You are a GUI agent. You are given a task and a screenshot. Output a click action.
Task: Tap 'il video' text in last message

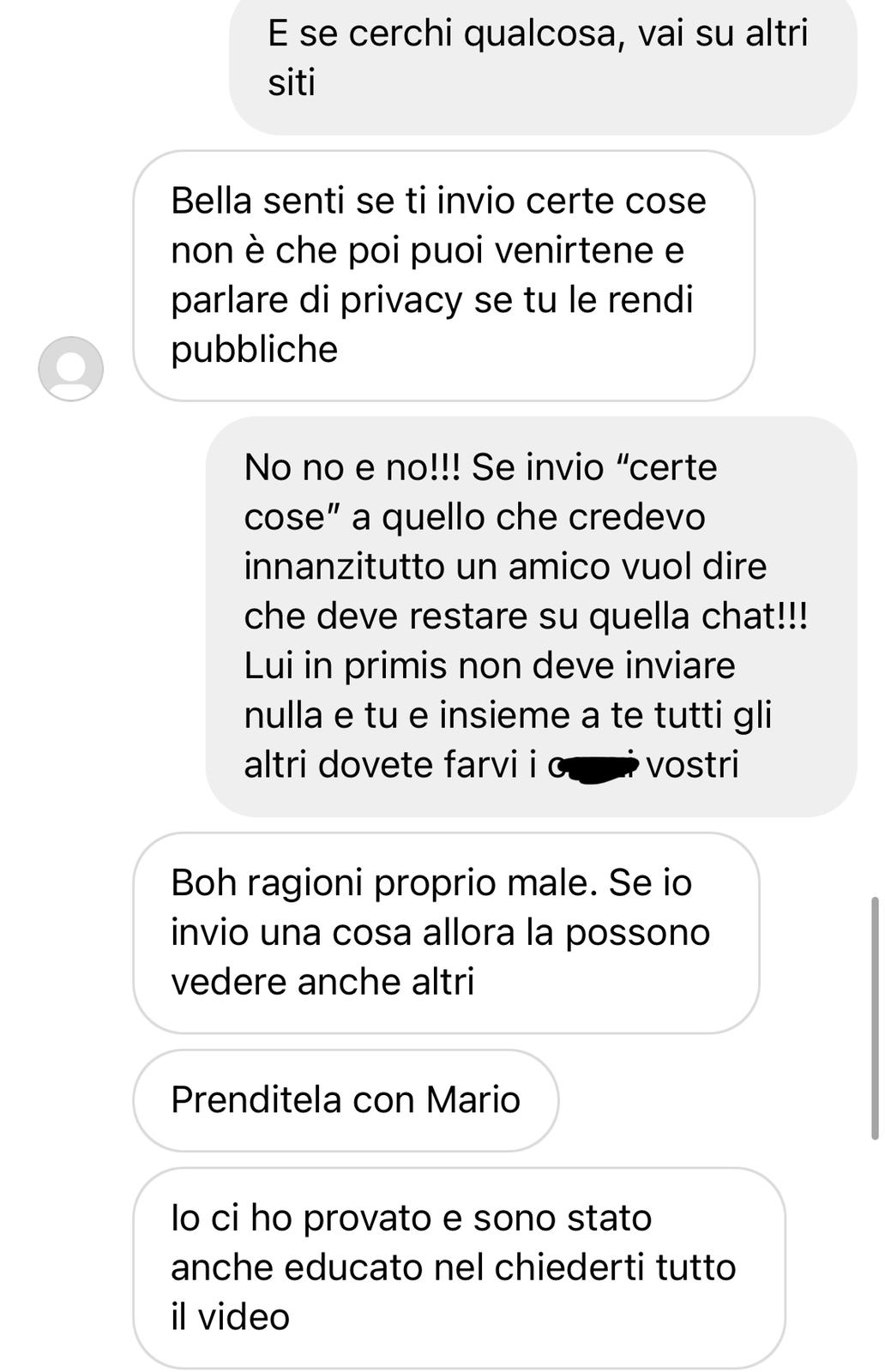click(x=230, y=1317)
